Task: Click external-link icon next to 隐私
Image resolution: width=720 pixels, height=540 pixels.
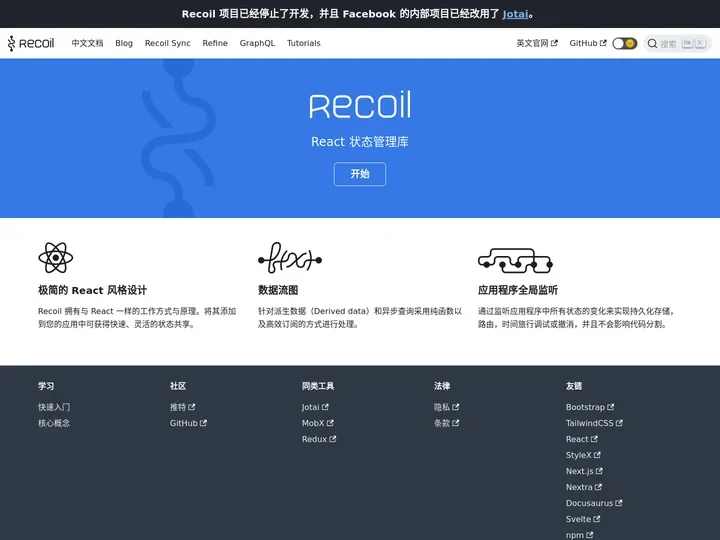Action: (456, 407)
